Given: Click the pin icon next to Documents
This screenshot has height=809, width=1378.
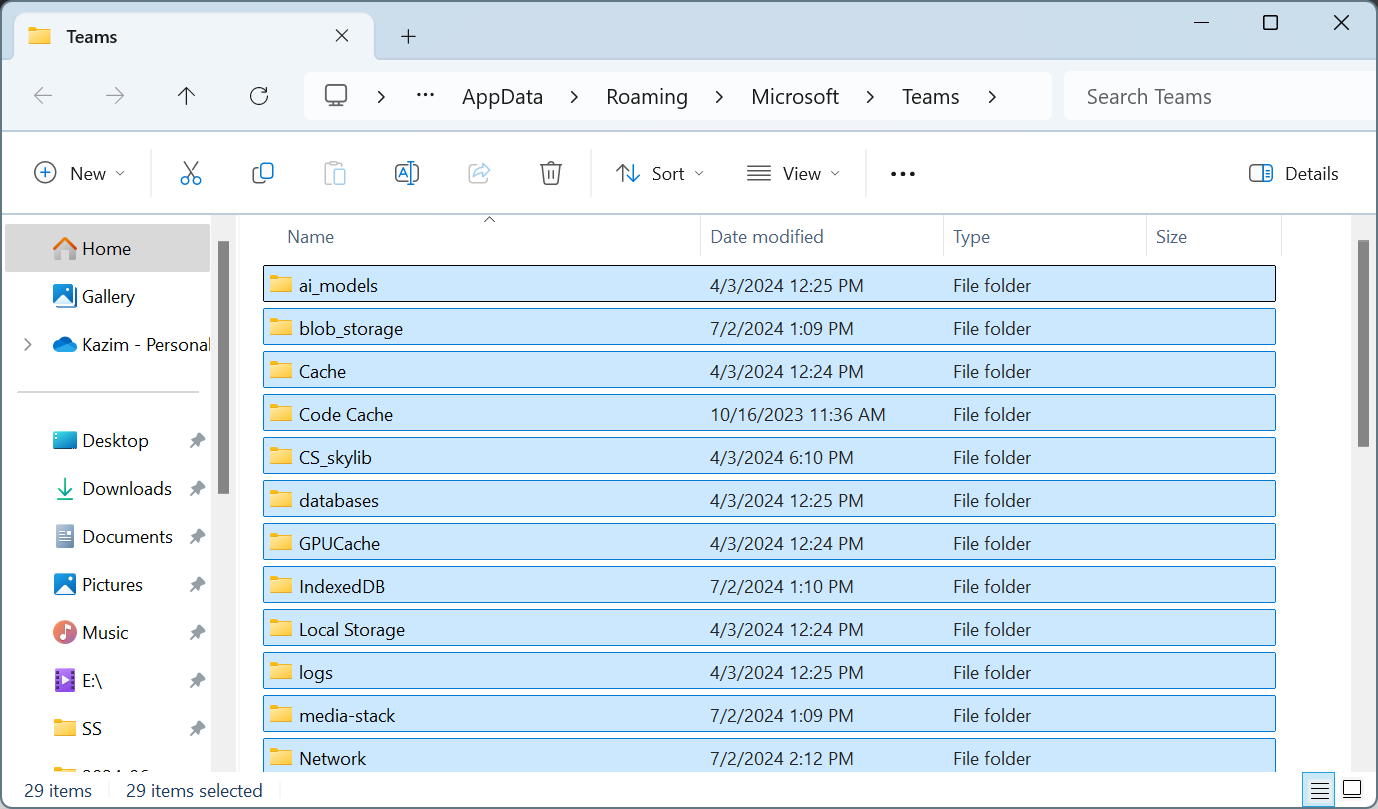Looking at the screenshot, I should [x=198, y=537].
